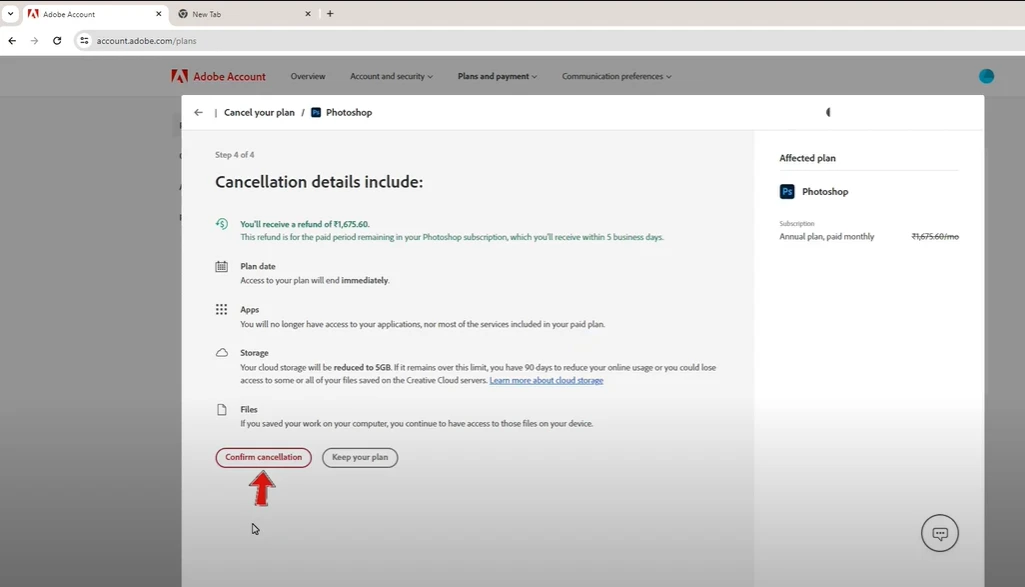Image resolution: width=1025 pixels, height=587 pixels.
Task: Open a new browser tab
Action: pyautogui.click(x=330, y=14)
